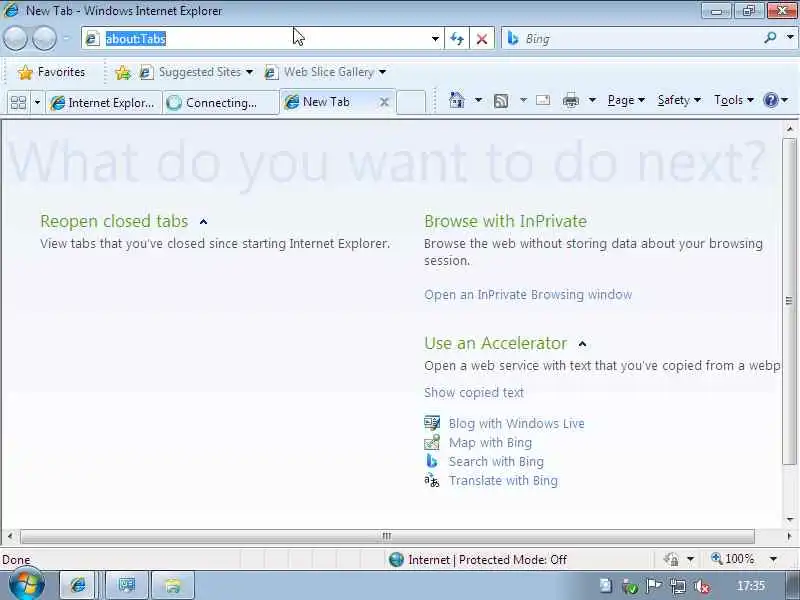Click the muted volume tray icon

703,586
